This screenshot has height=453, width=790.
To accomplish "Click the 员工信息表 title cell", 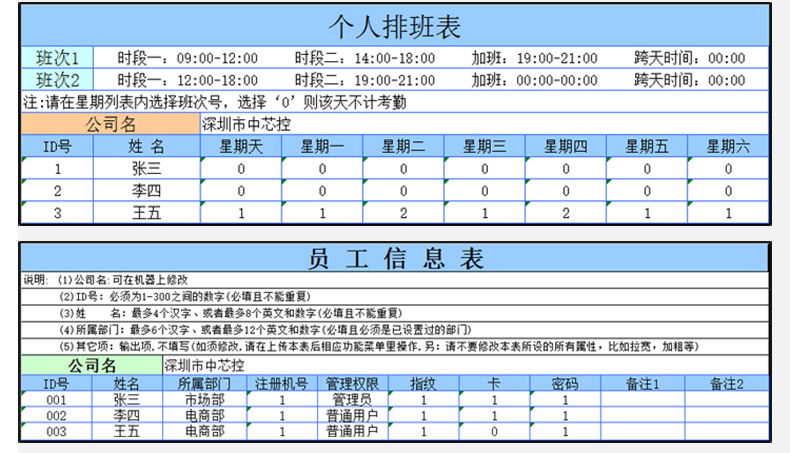I will [395, 258].
